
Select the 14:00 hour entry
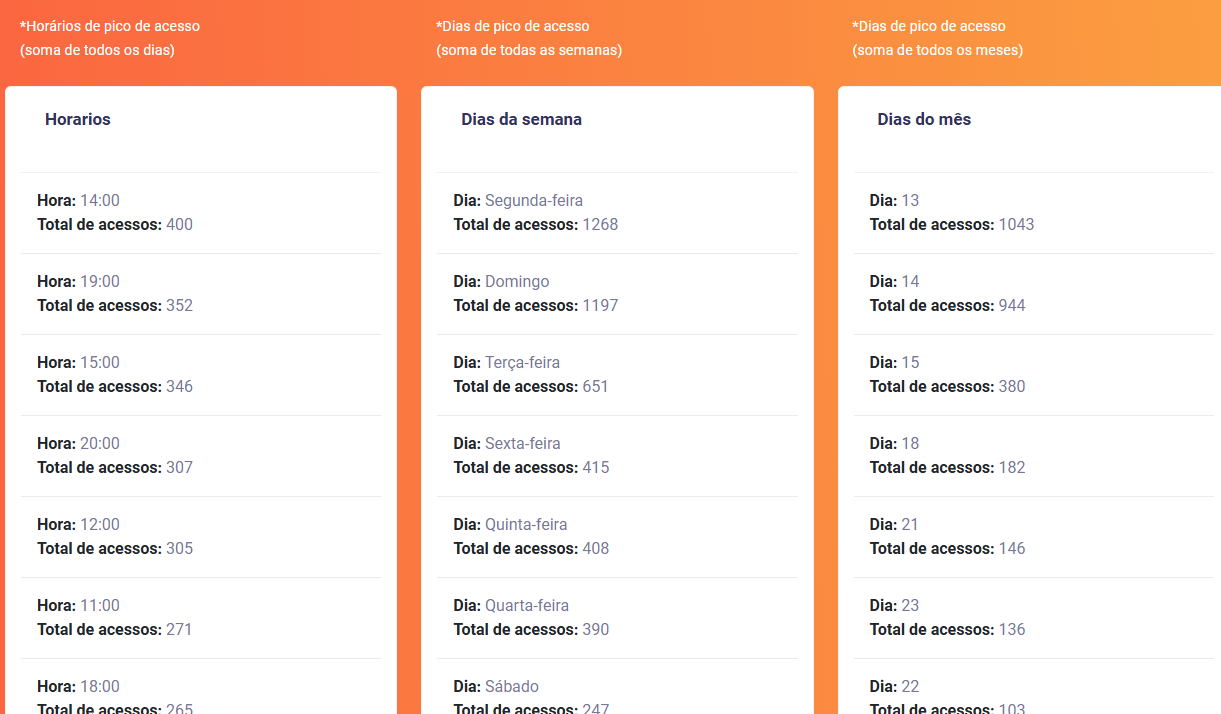(201, 213)
